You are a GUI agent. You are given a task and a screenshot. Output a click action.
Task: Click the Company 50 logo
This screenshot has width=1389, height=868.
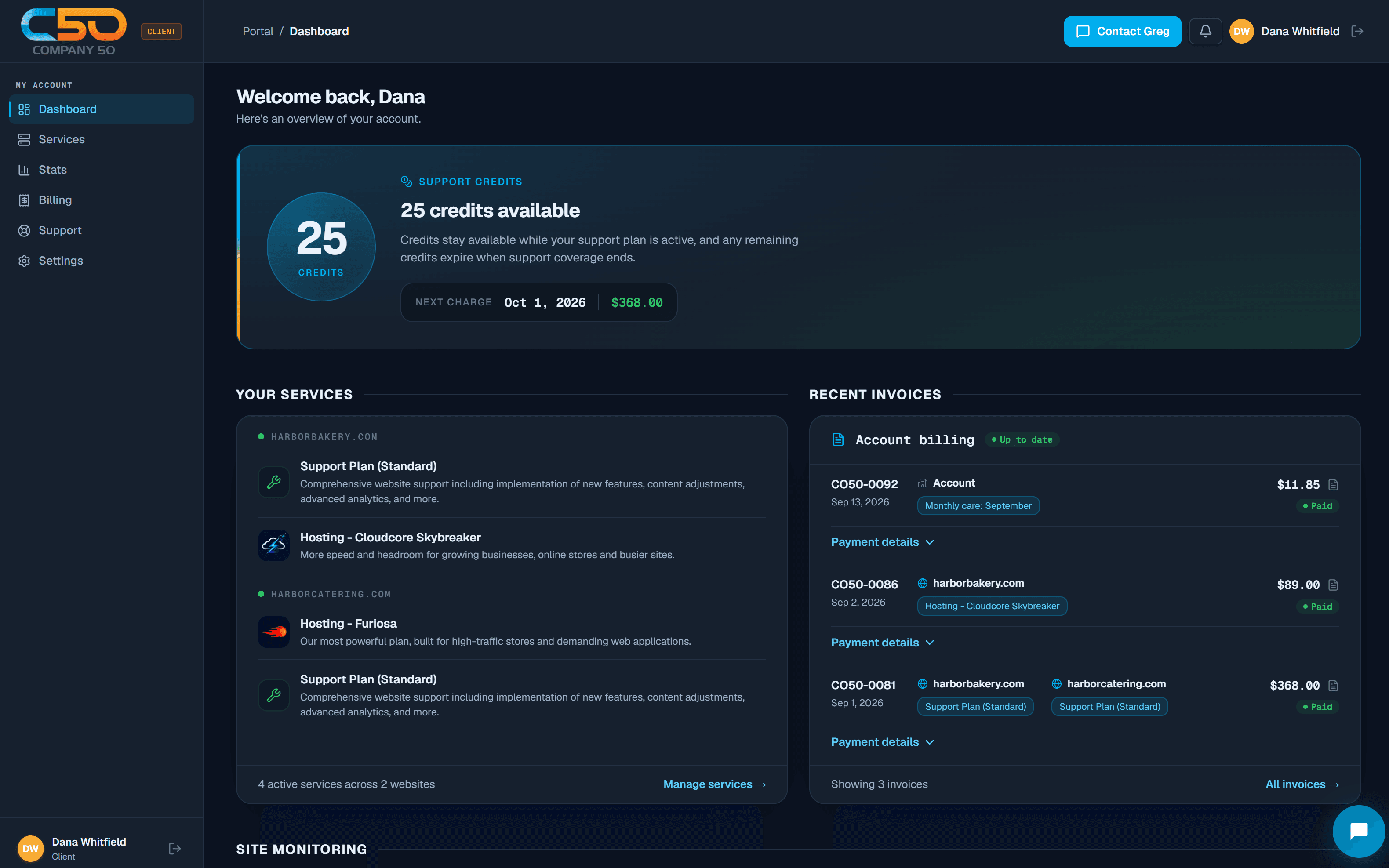point(74,32)
